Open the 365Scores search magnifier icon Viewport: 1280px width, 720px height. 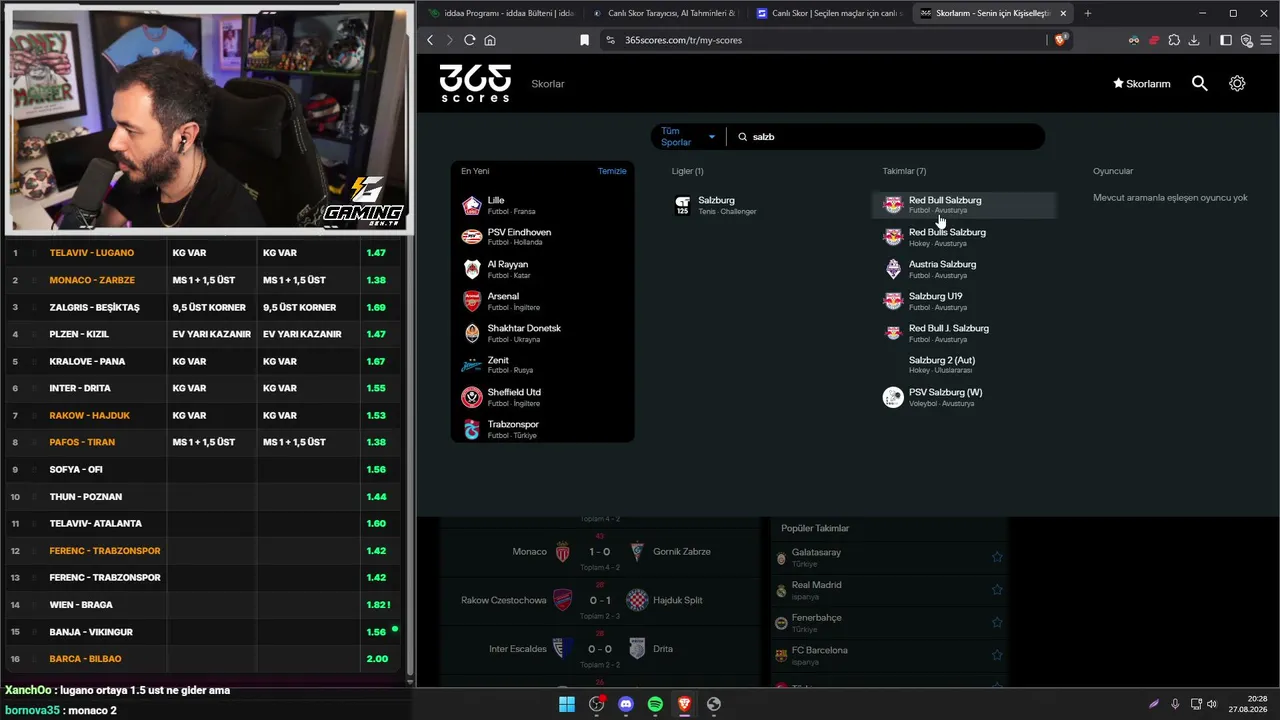(x=1200, y=84)
